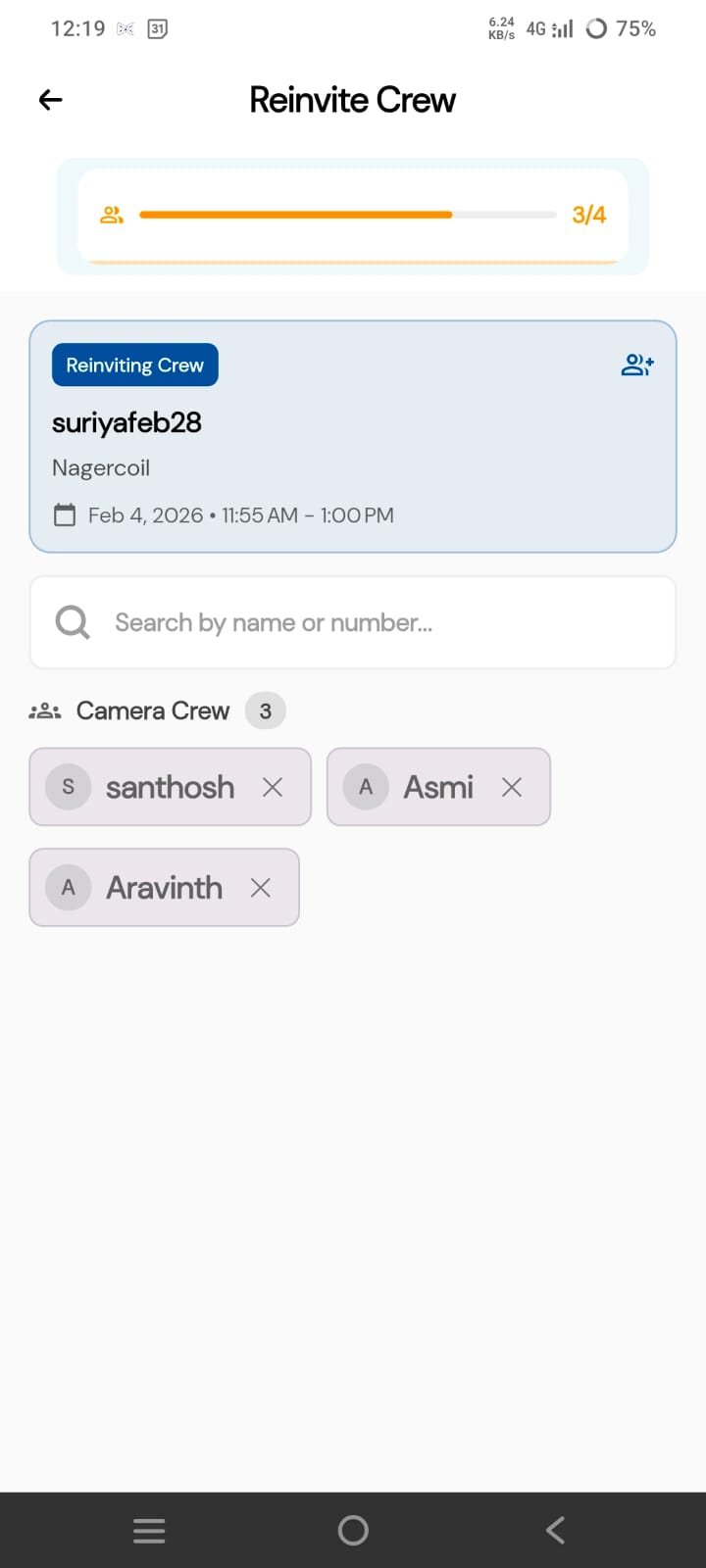Tap the Camera Crew group icon
Image resolution: width=706 pixels, height=1568 pixels.
point(45,711)
